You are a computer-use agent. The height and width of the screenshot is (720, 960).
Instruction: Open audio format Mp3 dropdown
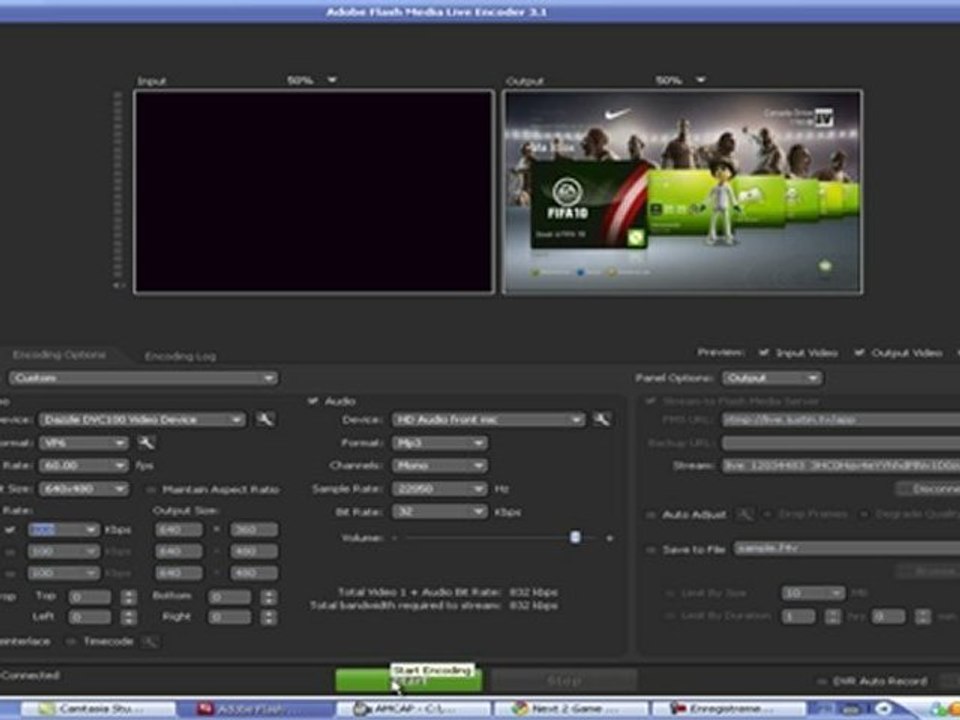(440, 443)
